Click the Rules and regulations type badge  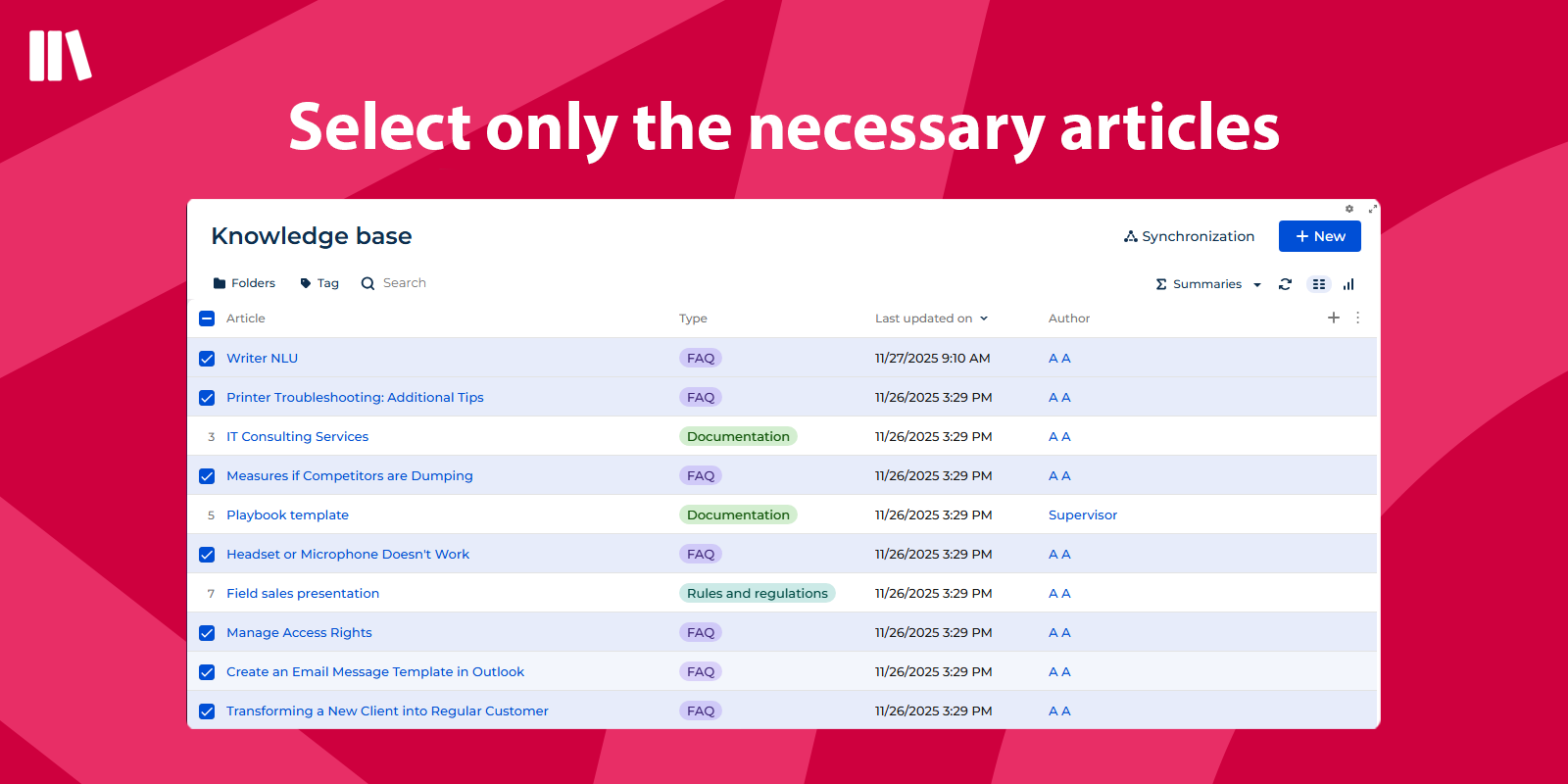coord(757,593)
